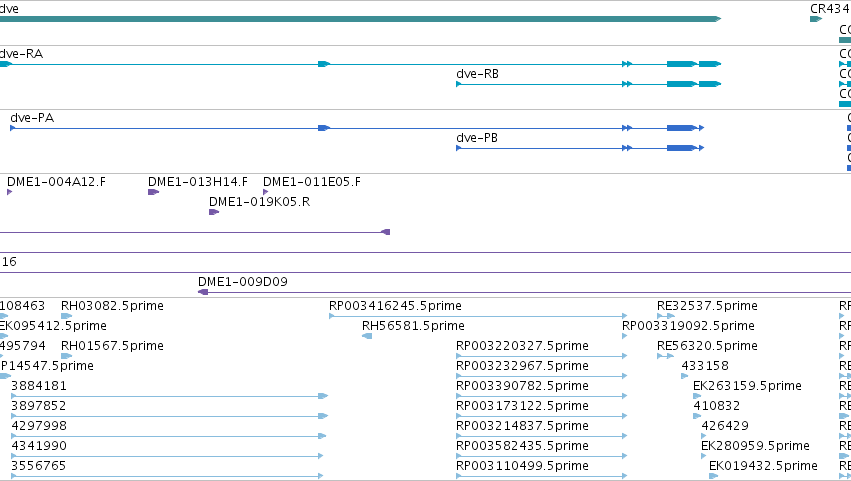Select the dve-PB protein label
Screen dimensions: 851x481
[477, 138]
